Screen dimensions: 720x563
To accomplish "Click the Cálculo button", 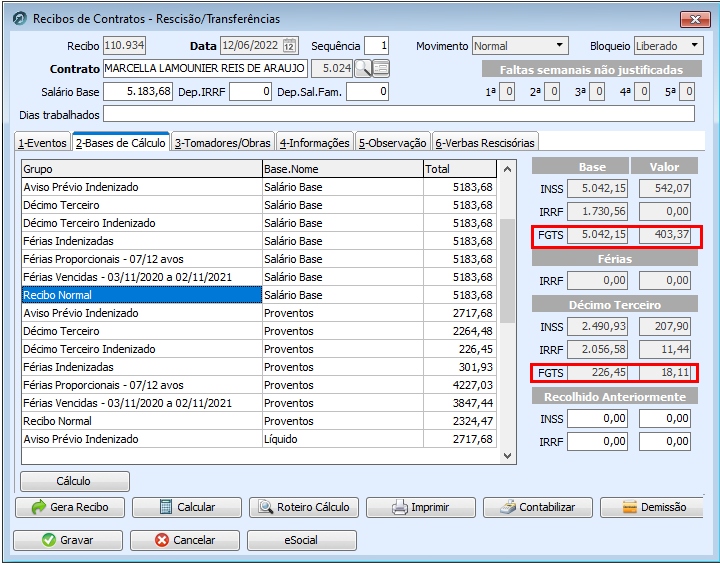I will [x=75, y=481].
